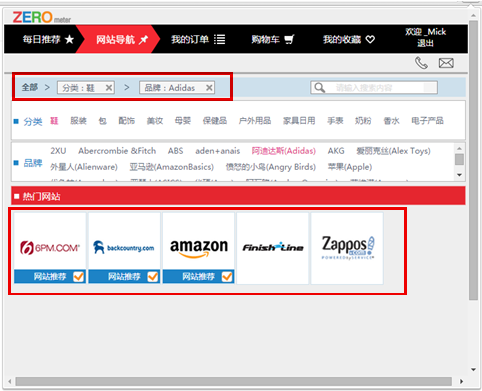Open the Zappos site tile
Image resolution: width=482 pixels, height=391 pixels.
click(347, 248)
